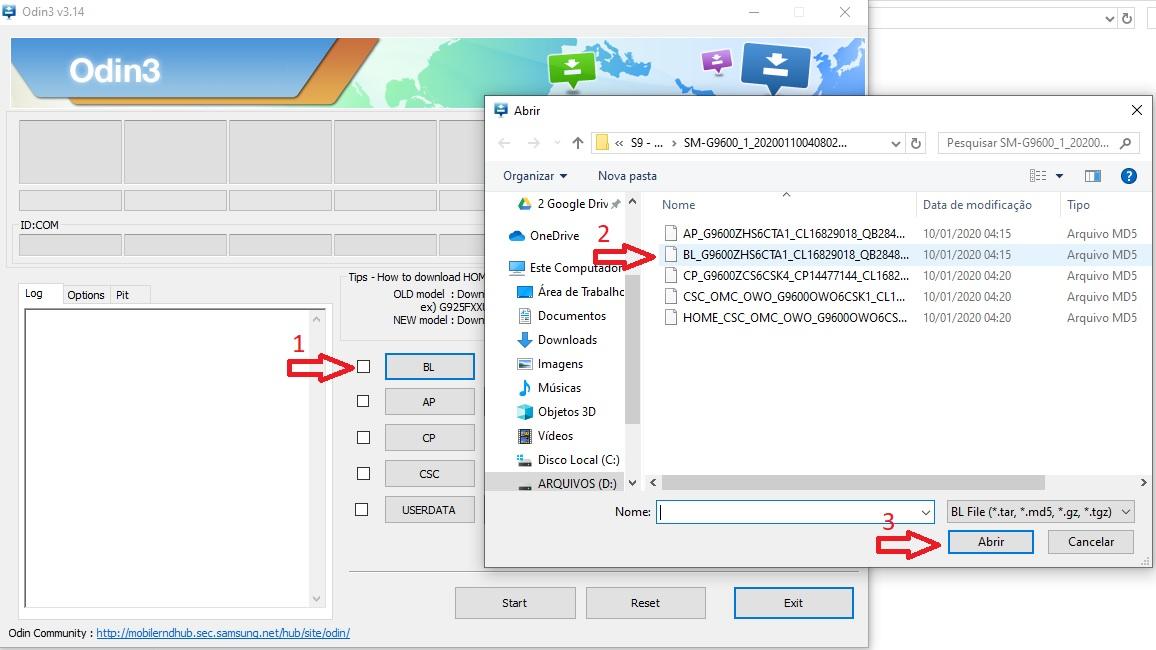
Task: Click Odin's Reset button
Action: [x=645, y=603]
